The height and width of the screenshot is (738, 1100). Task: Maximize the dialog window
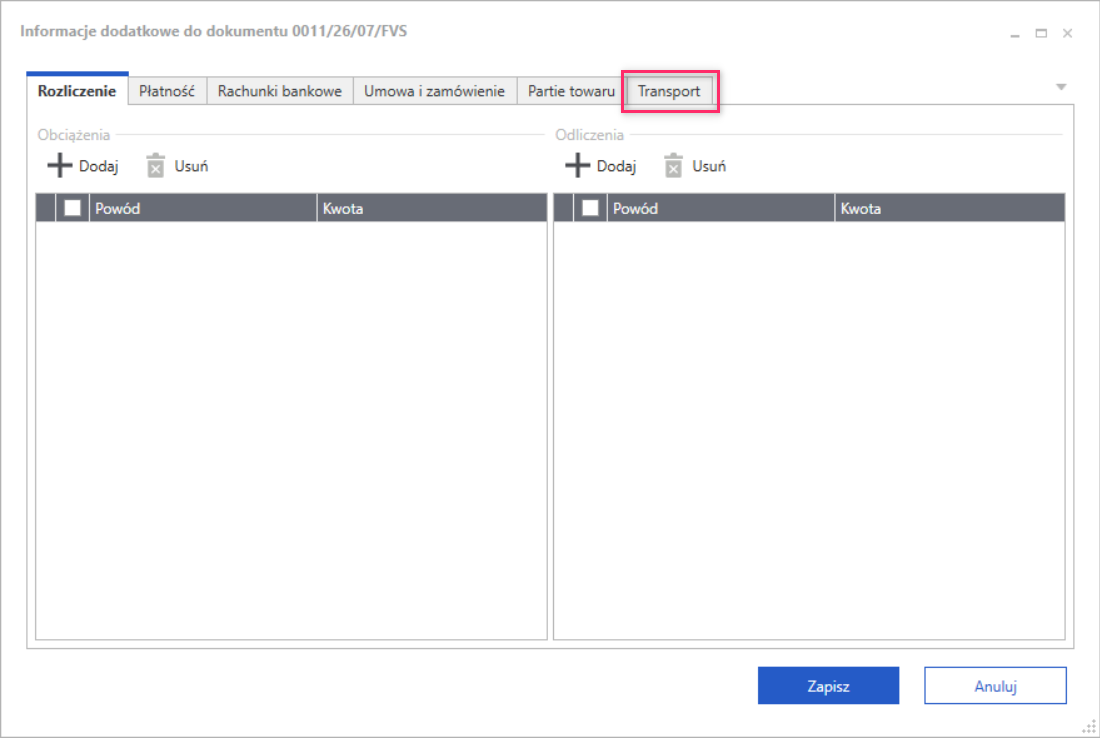click(1041, 33)
